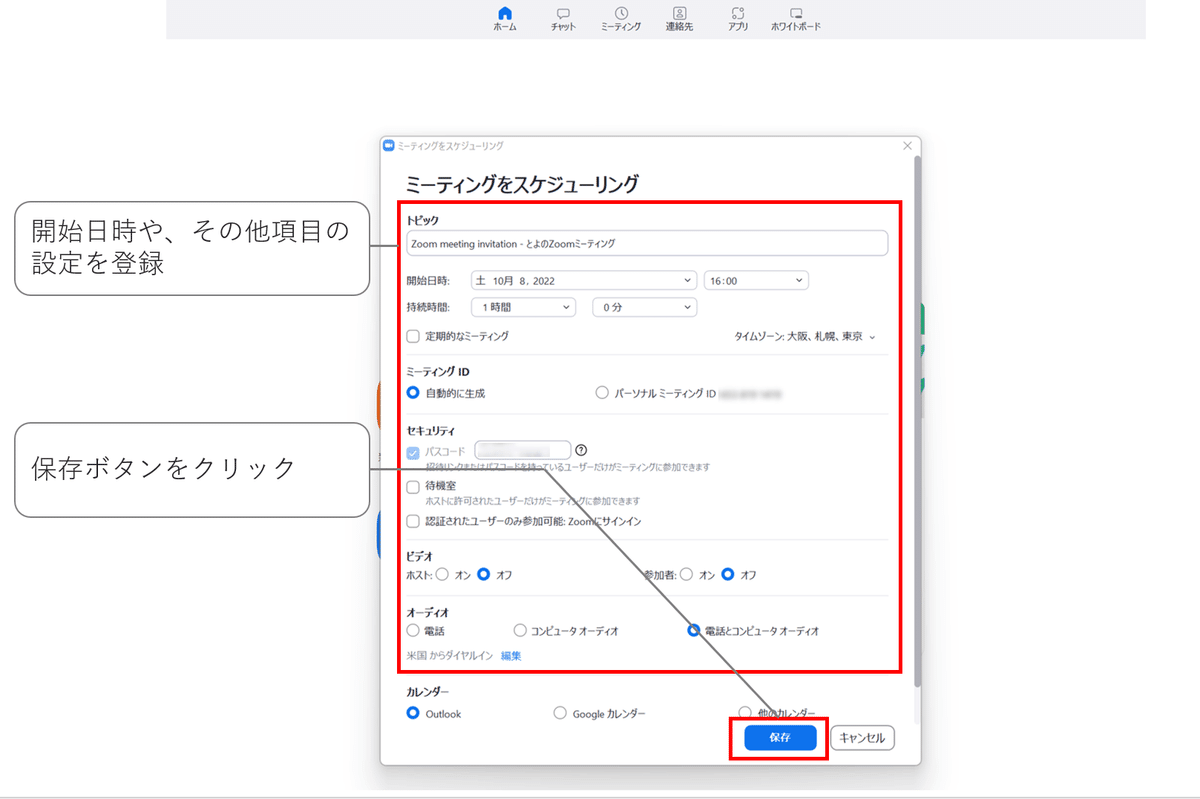Image resolution: width=1200 pixels, height=799 pixels.
Task: Select auto-generate (自動的に生成) meeting ID
Action: 413,393
